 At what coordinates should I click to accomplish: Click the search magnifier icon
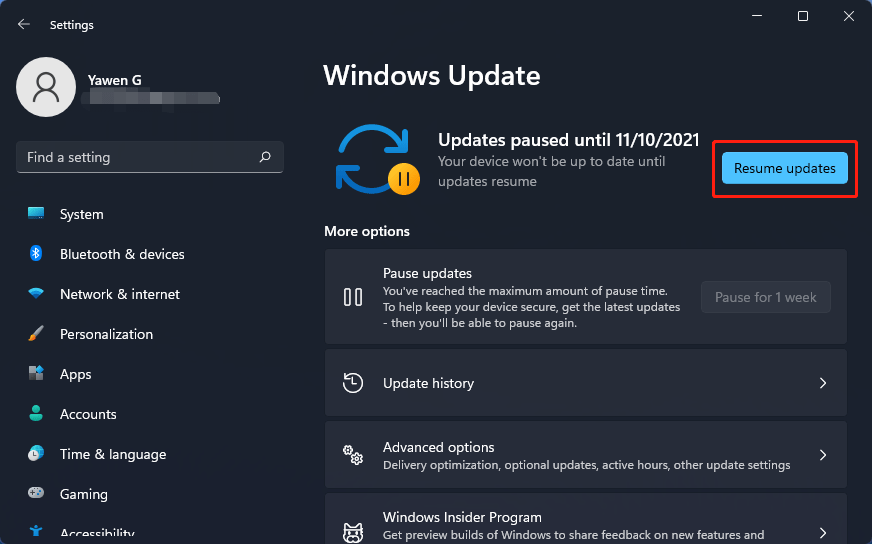click(x=265, y=157)
